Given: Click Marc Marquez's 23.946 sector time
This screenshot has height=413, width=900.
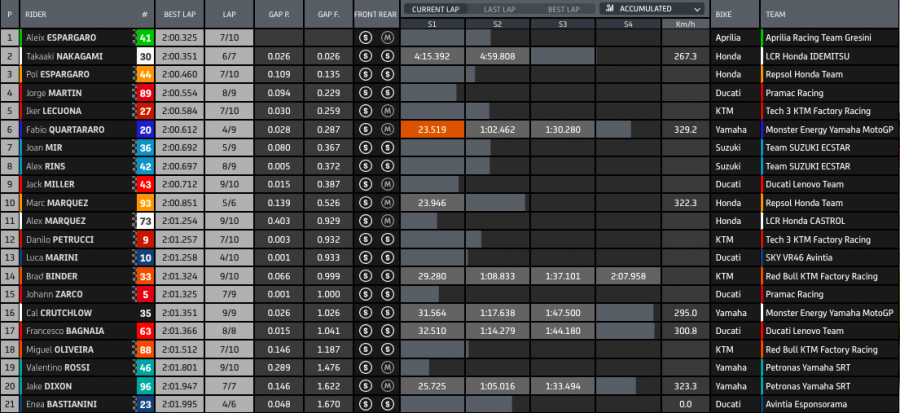Looking at the screenshot, I should pos(432,203).
